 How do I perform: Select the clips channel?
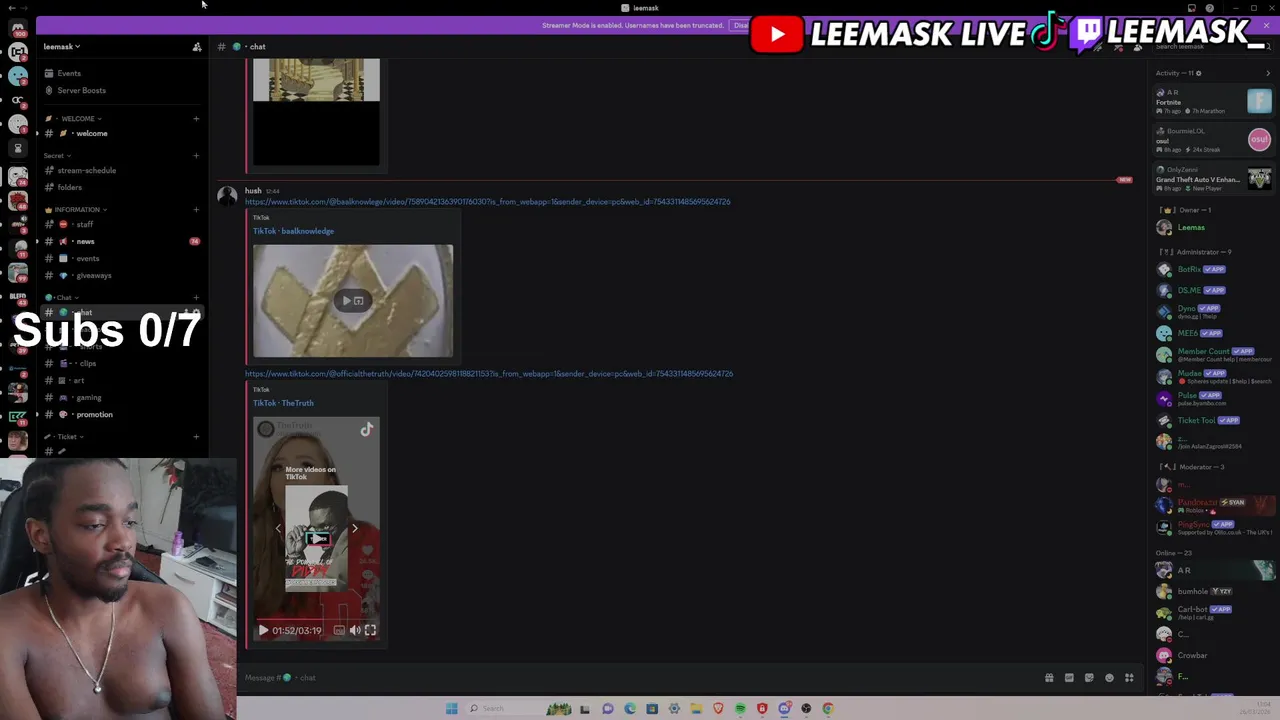tap(87, 363)
